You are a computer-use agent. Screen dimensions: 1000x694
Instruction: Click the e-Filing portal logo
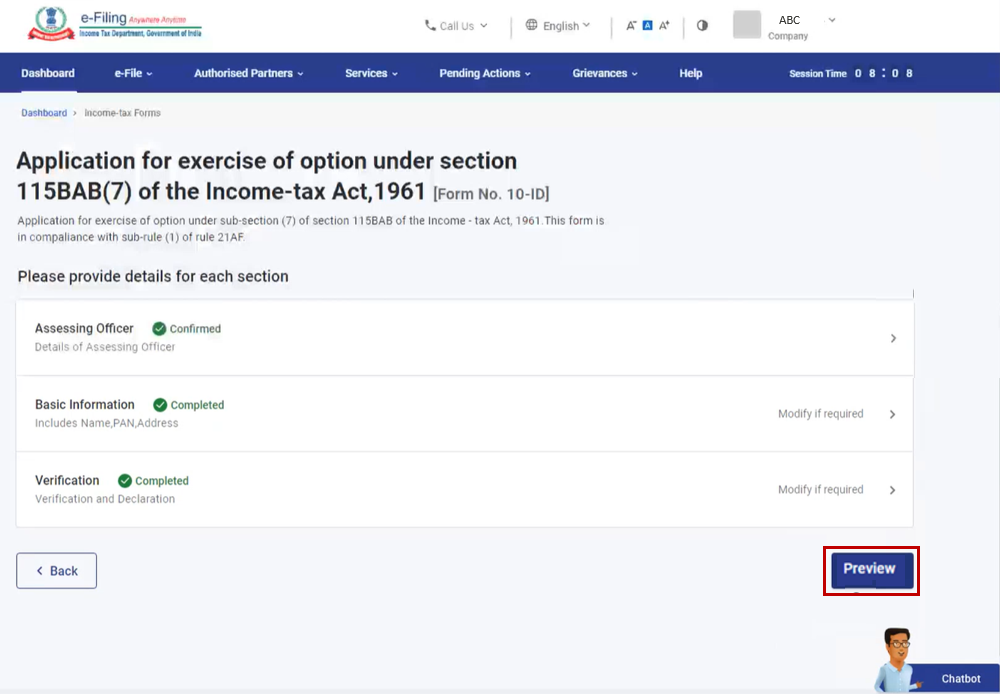pos(113,25)
